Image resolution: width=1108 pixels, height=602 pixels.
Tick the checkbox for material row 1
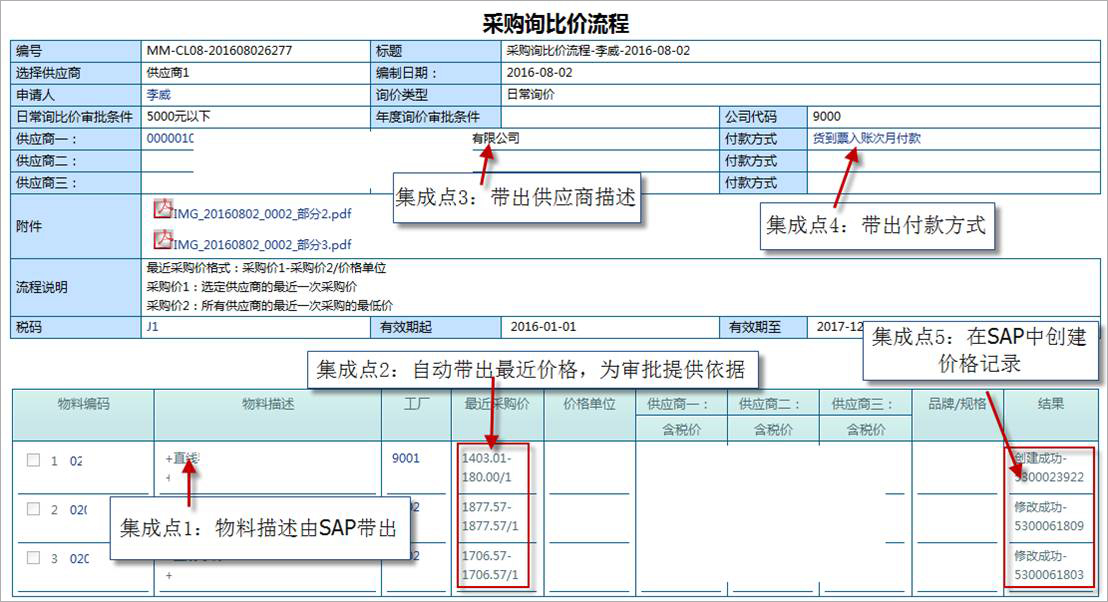[x=33, y=460]
